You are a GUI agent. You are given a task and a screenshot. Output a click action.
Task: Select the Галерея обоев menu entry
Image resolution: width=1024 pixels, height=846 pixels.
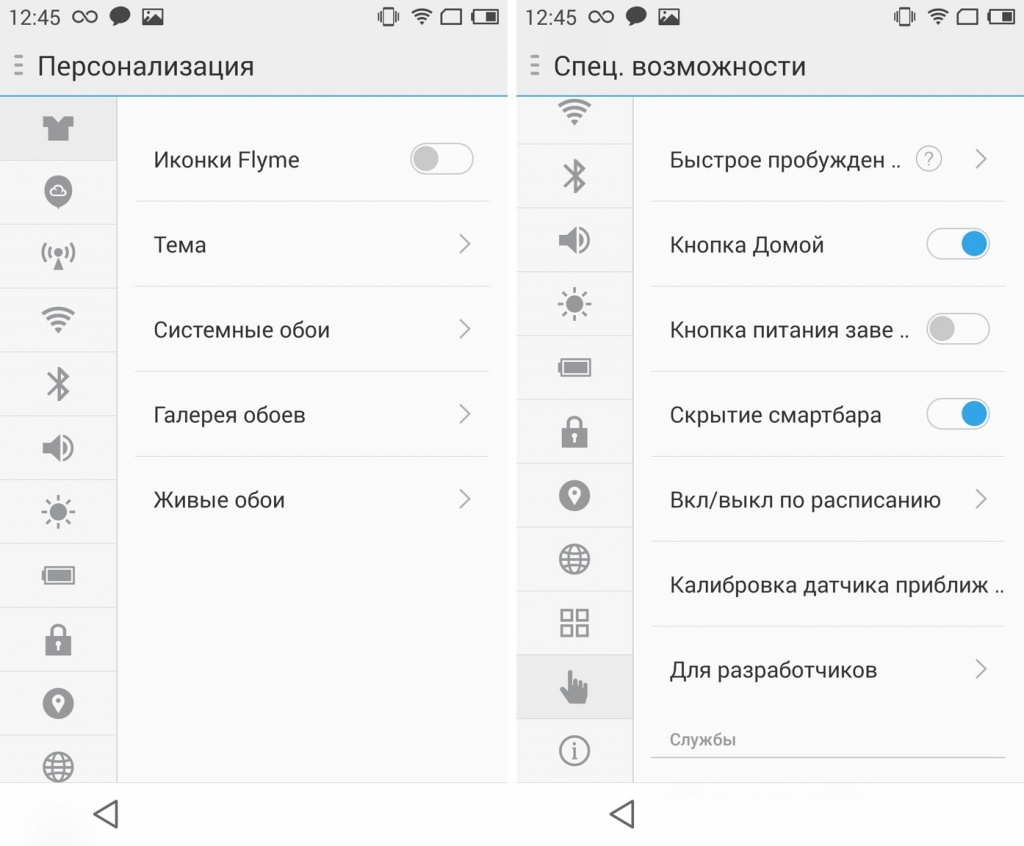coord(312,414)
